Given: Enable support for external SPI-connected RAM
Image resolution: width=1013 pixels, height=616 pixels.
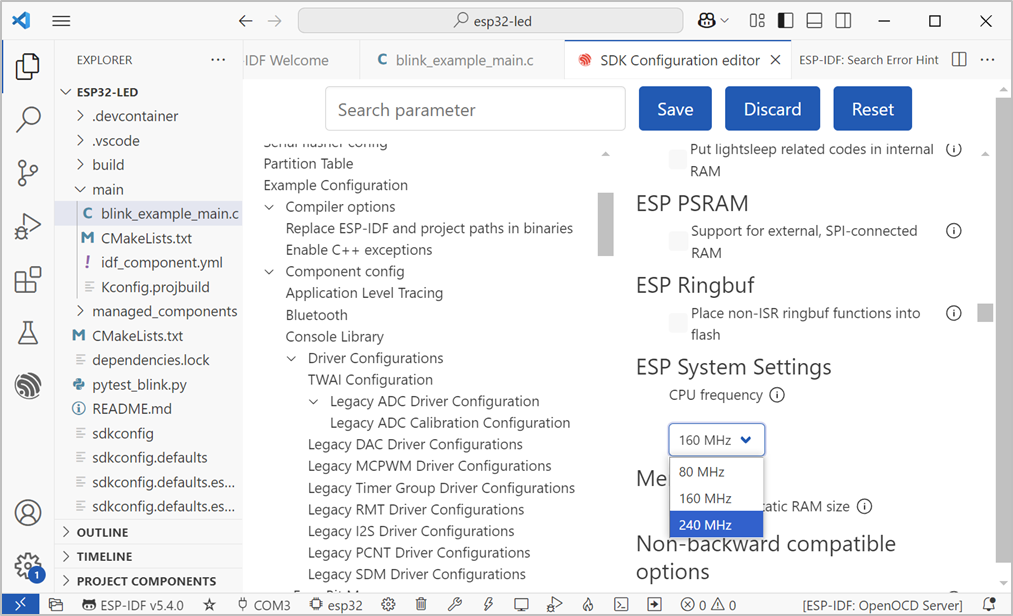Looking at the screenshot, I should click(x=678, y=241).
